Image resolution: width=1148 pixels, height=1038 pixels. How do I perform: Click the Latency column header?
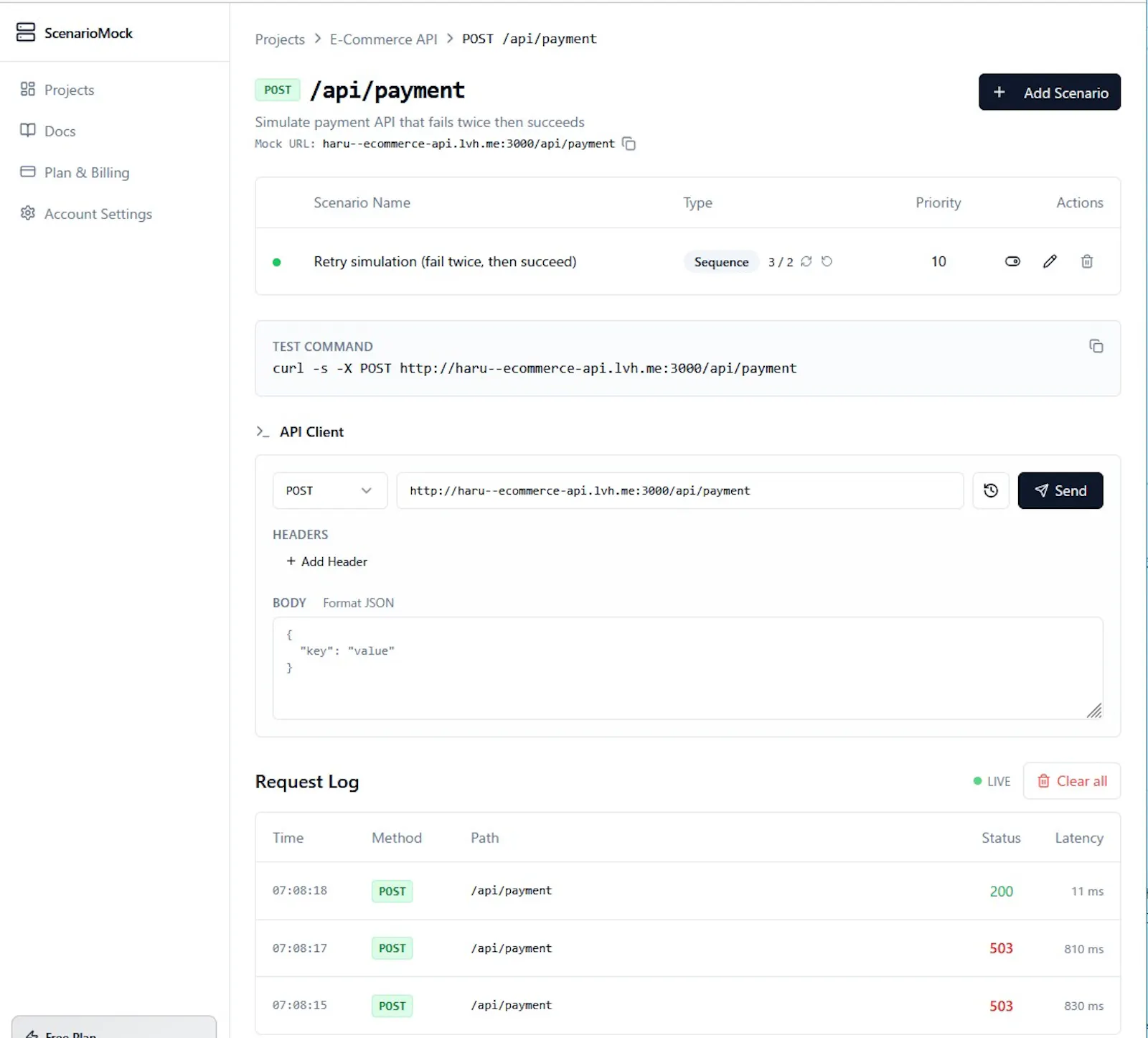tap(1079, 838)
